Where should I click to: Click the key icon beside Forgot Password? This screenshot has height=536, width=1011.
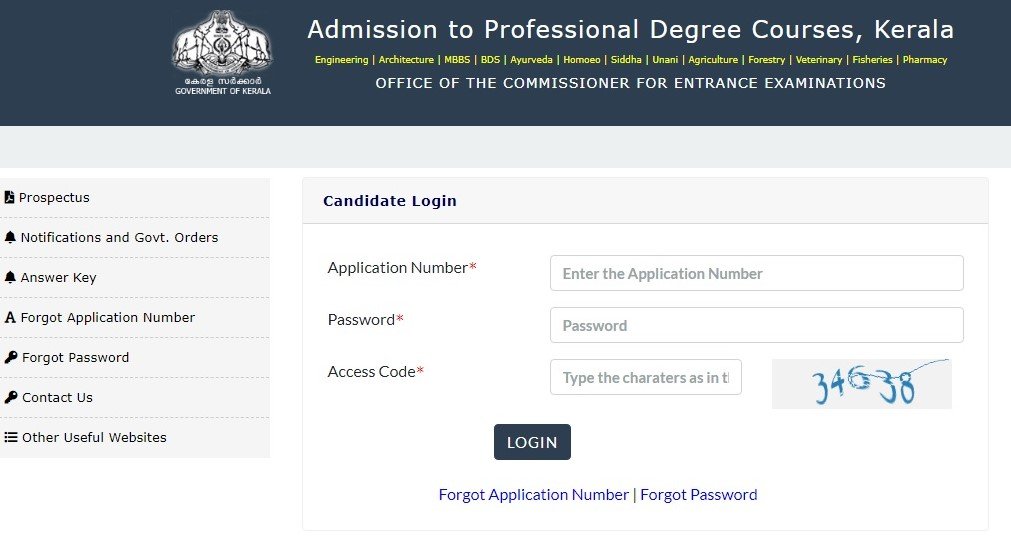pyautogui.click(x=10, y=357)
